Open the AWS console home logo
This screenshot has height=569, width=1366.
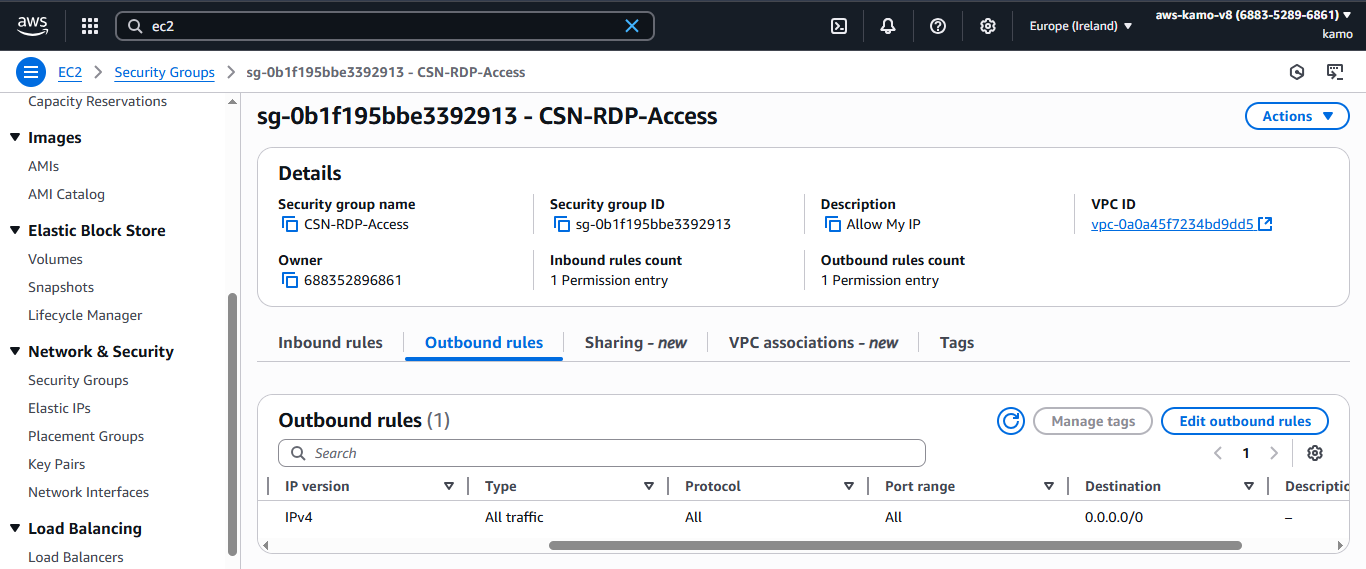pos(32,25)
